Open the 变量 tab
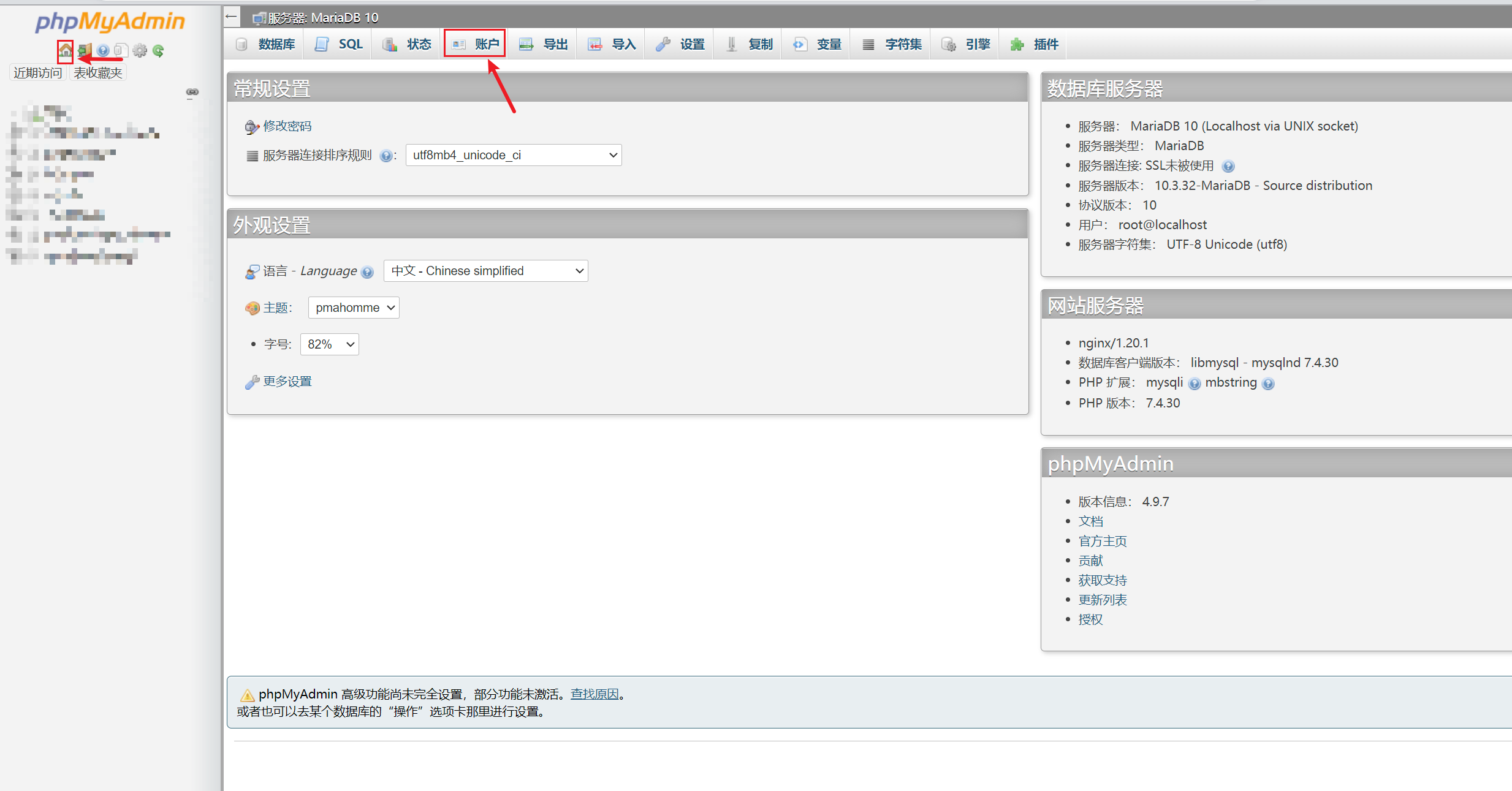 click(816, 44)
